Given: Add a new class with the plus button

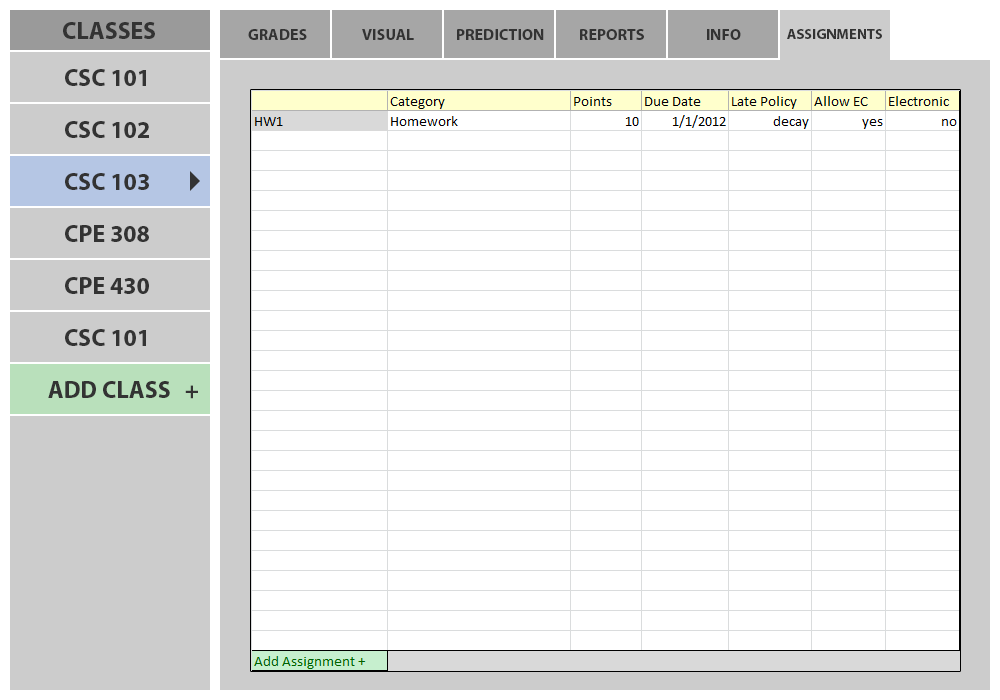Looking at the screenshot, I should coord(191,391).
